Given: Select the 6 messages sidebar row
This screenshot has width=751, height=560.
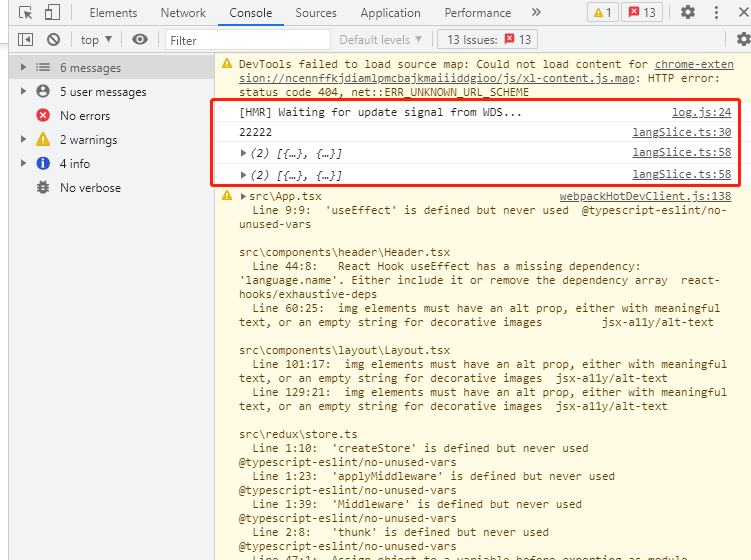Looking at the screenshot, I should (112, 68).
